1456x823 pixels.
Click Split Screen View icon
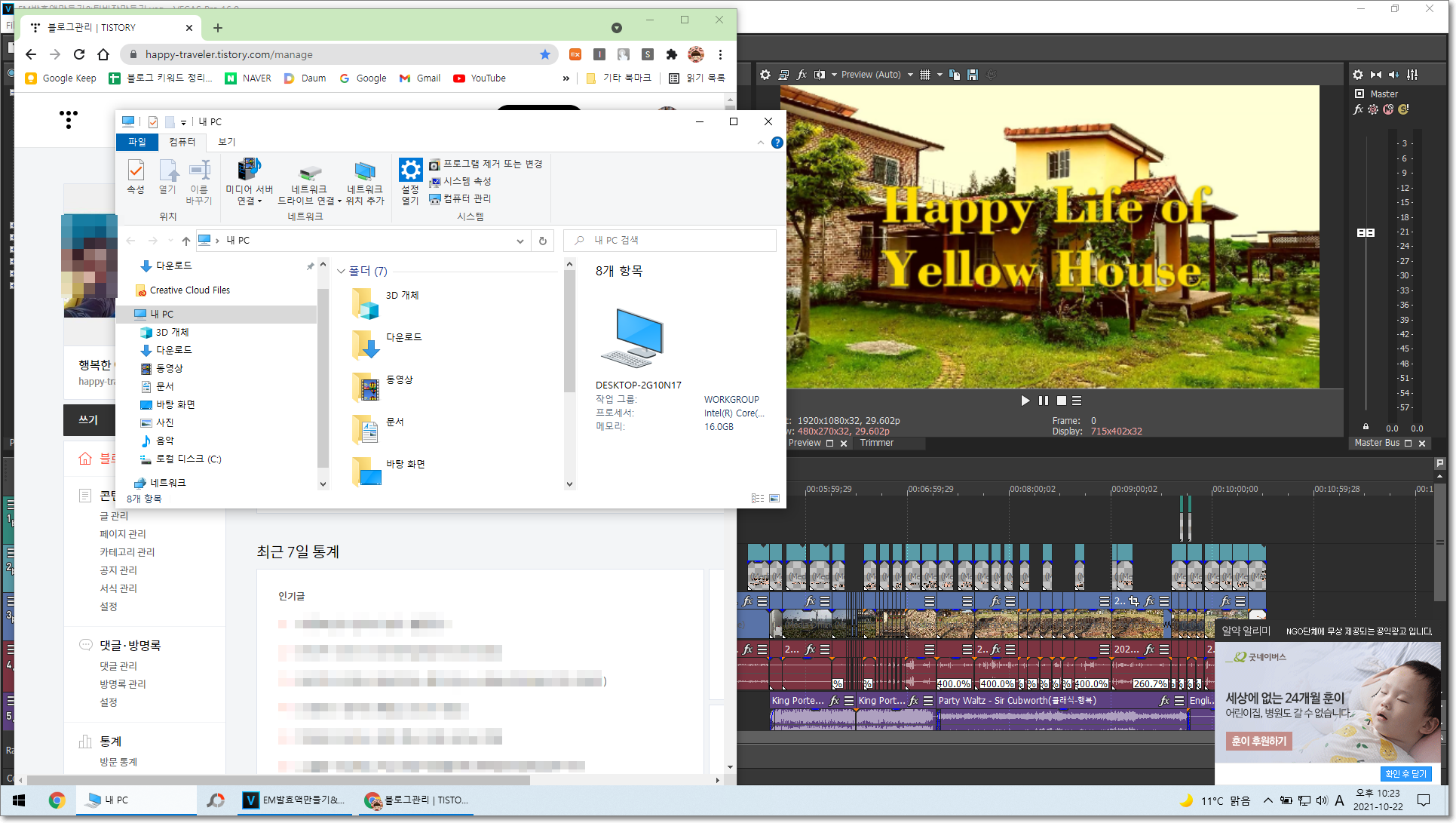pyautogui.click(x=820, y=75)
